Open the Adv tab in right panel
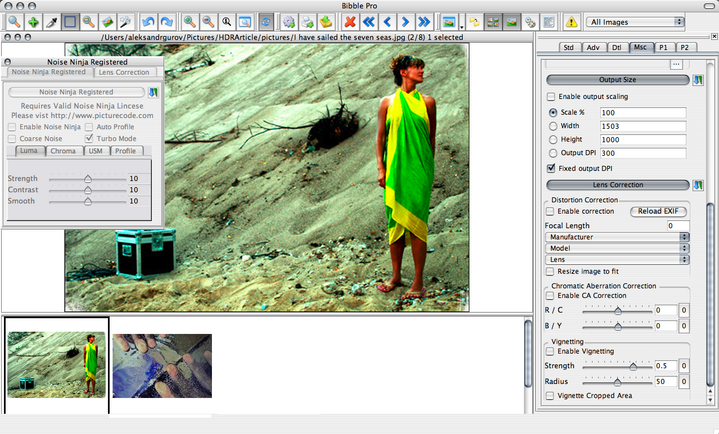The height and width of the screenshot is (434, 719). (594, 46)
